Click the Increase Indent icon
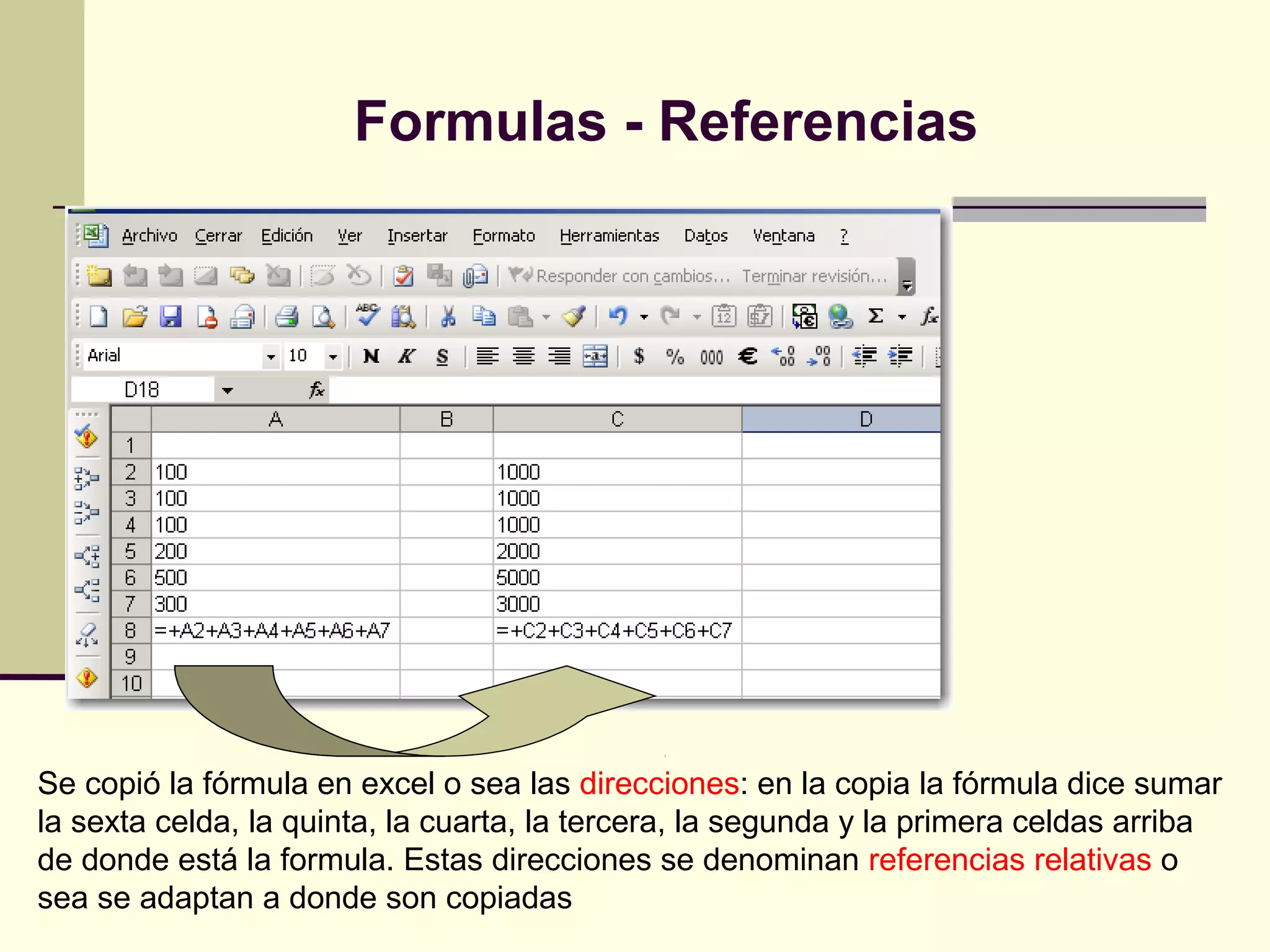This screenshot has height=952, width=1270. (900, 356)
